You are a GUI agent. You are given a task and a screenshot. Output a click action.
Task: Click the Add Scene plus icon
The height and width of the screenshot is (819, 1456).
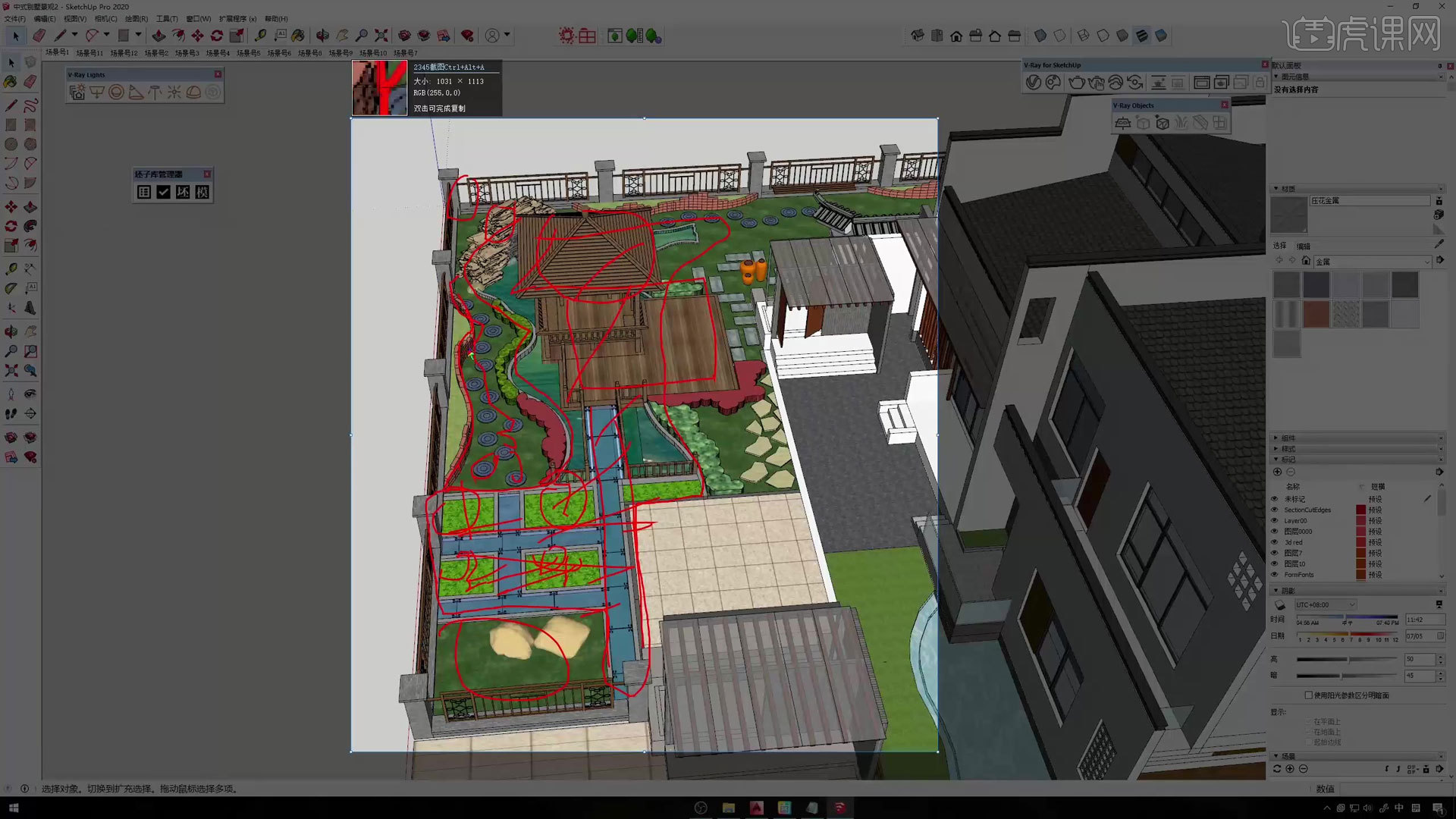1290,769
